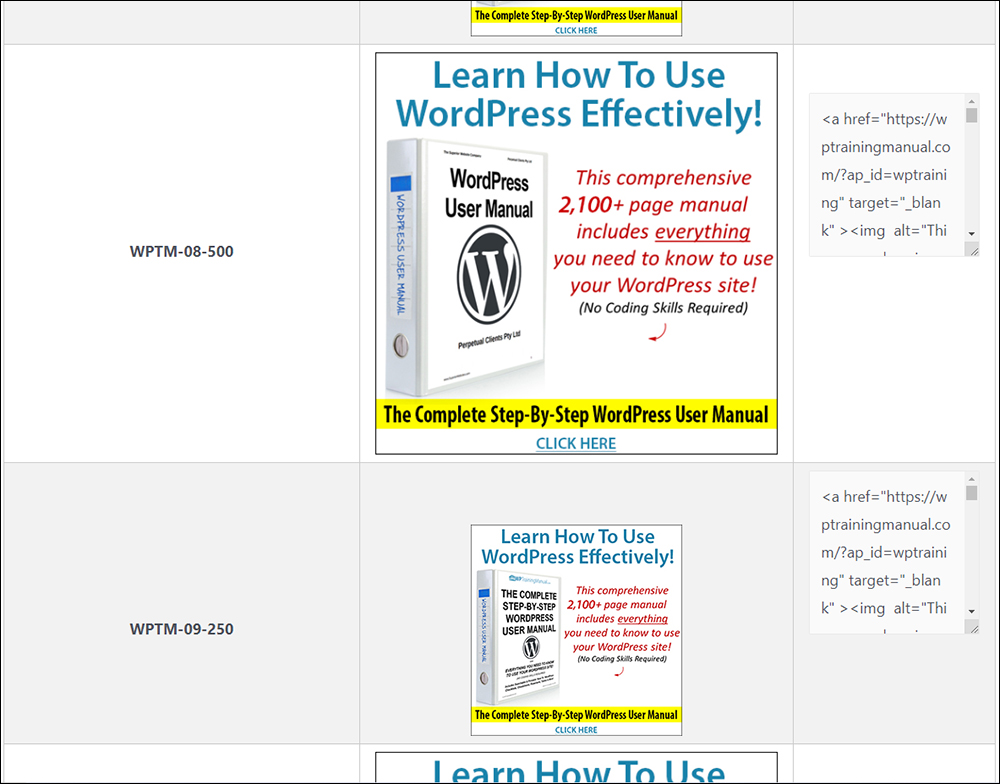Click the WPTM-08-500 banner name
The image size is (1000, 784).
pyautogui.click(x=182, y=251)
